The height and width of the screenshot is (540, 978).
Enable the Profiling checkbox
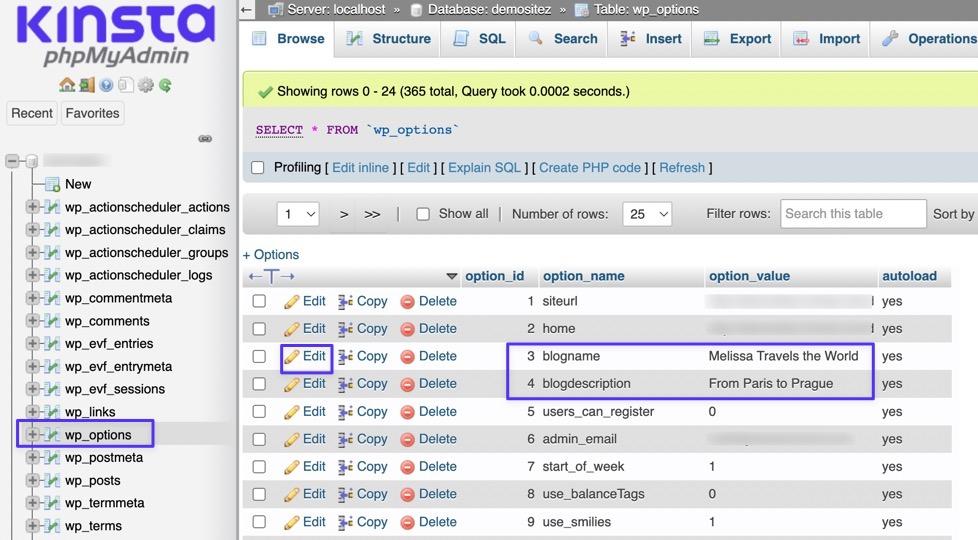[258, 168]
